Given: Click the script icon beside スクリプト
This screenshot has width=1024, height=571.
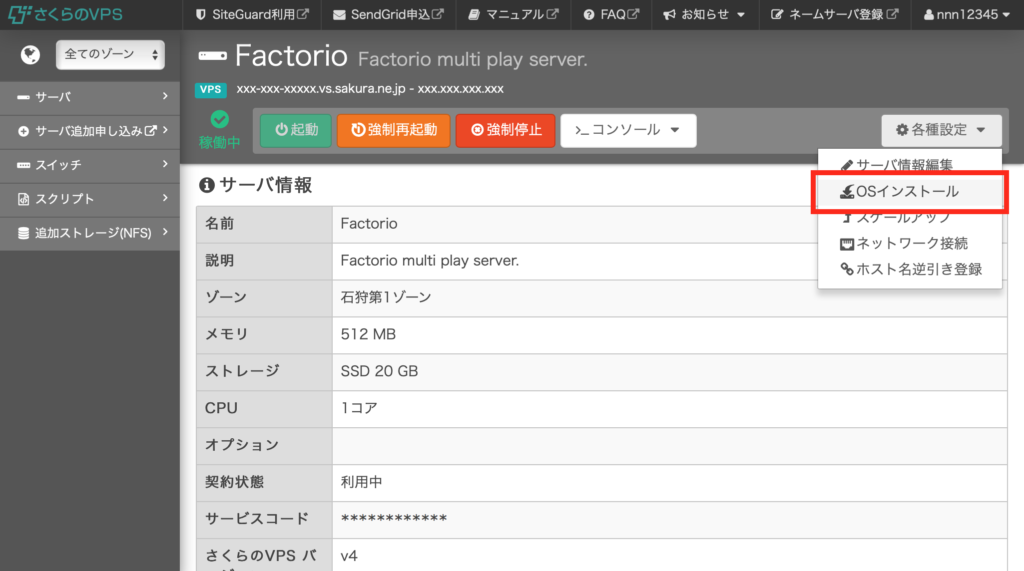Looking at the screenshot, I should [x=24, y=199].
